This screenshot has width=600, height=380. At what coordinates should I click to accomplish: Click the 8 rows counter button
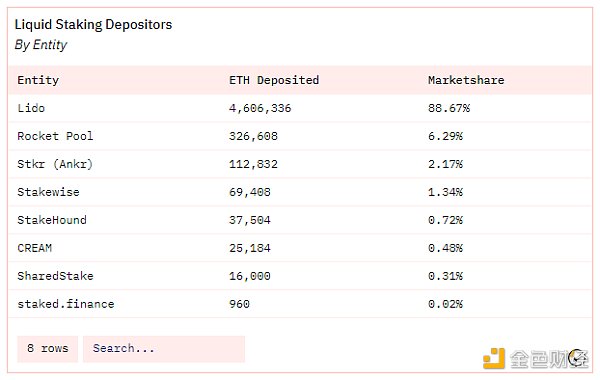(47, 349)
